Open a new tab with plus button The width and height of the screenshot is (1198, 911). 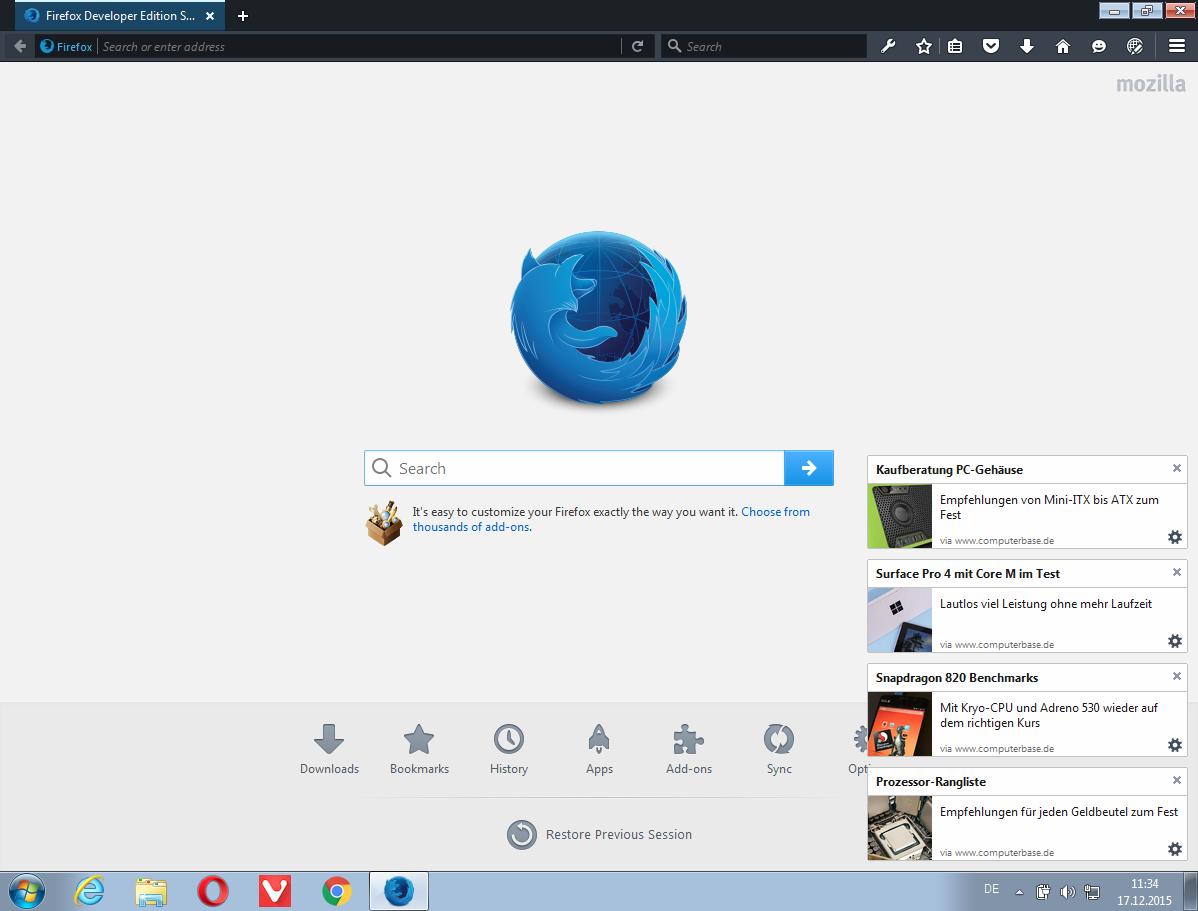243,16
